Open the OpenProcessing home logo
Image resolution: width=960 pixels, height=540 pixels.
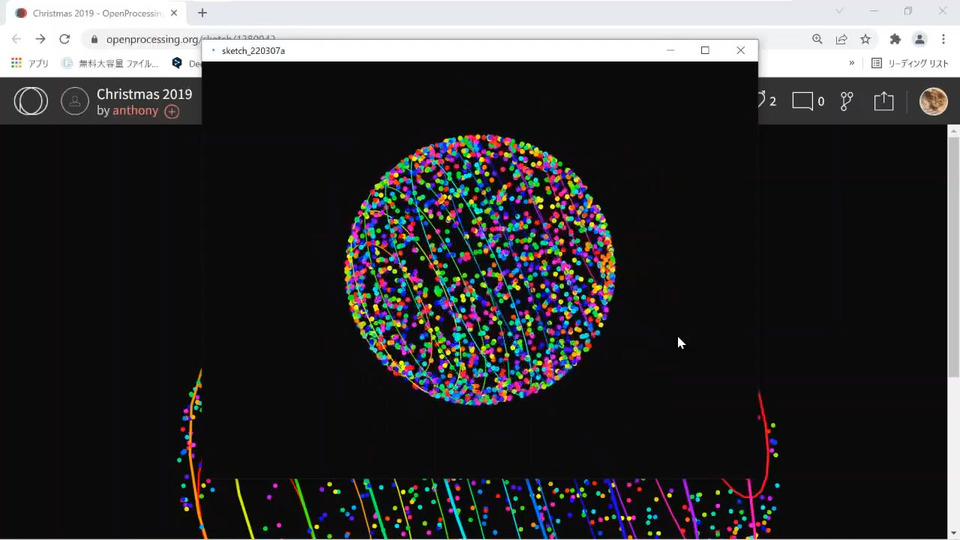pos(31,101)
